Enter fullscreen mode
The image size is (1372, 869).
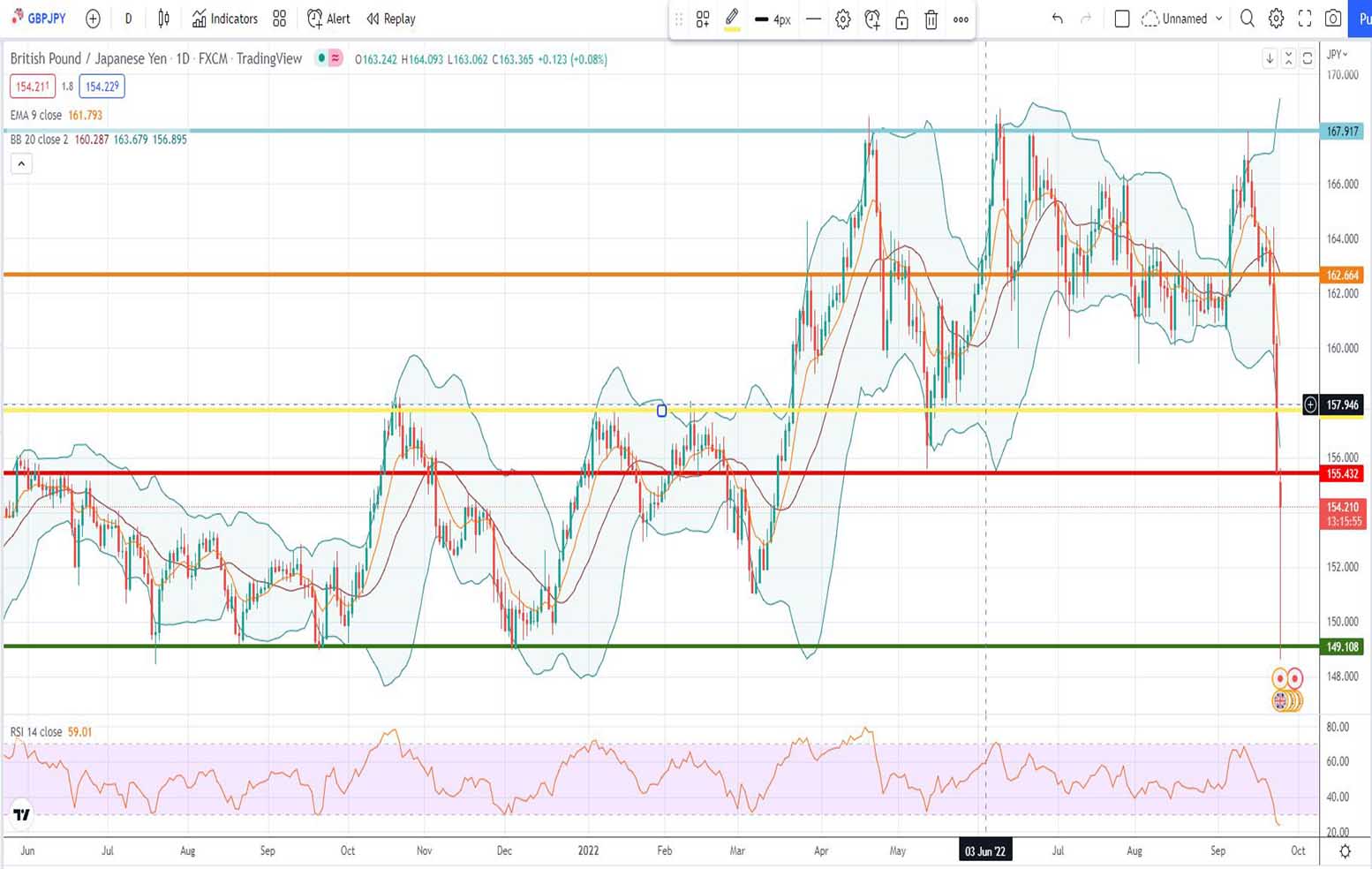[x=1305, y=19]
